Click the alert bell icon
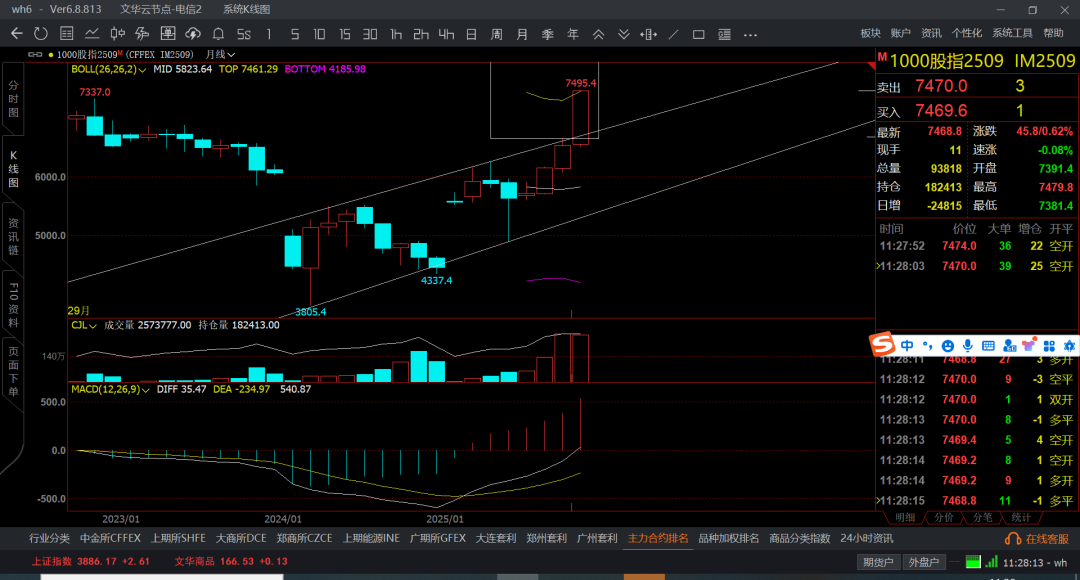The height and width of the screenshot is (580, 1080). coord(218,33)
